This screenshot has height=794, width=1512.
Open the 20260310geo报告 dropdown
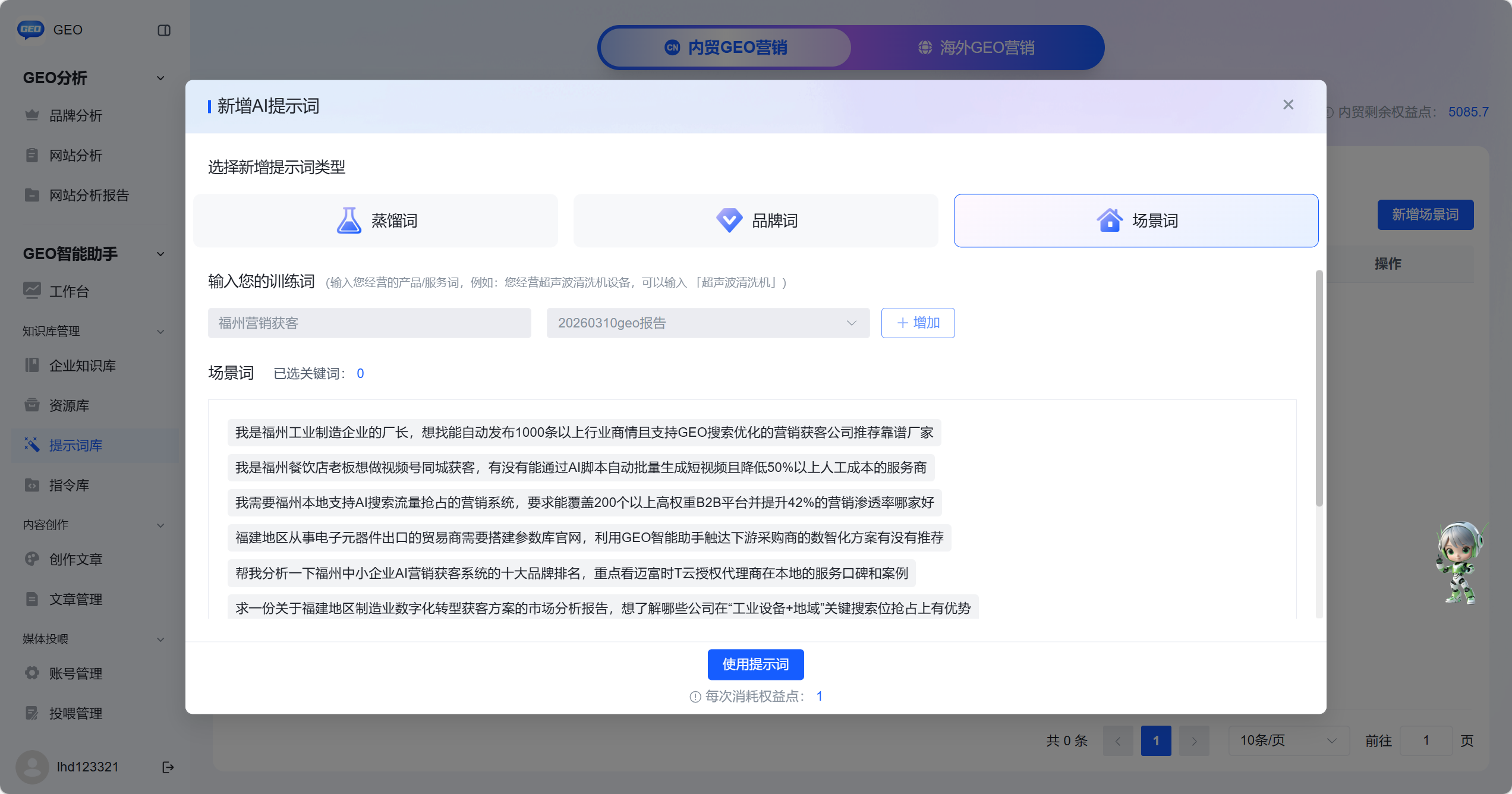708,323
